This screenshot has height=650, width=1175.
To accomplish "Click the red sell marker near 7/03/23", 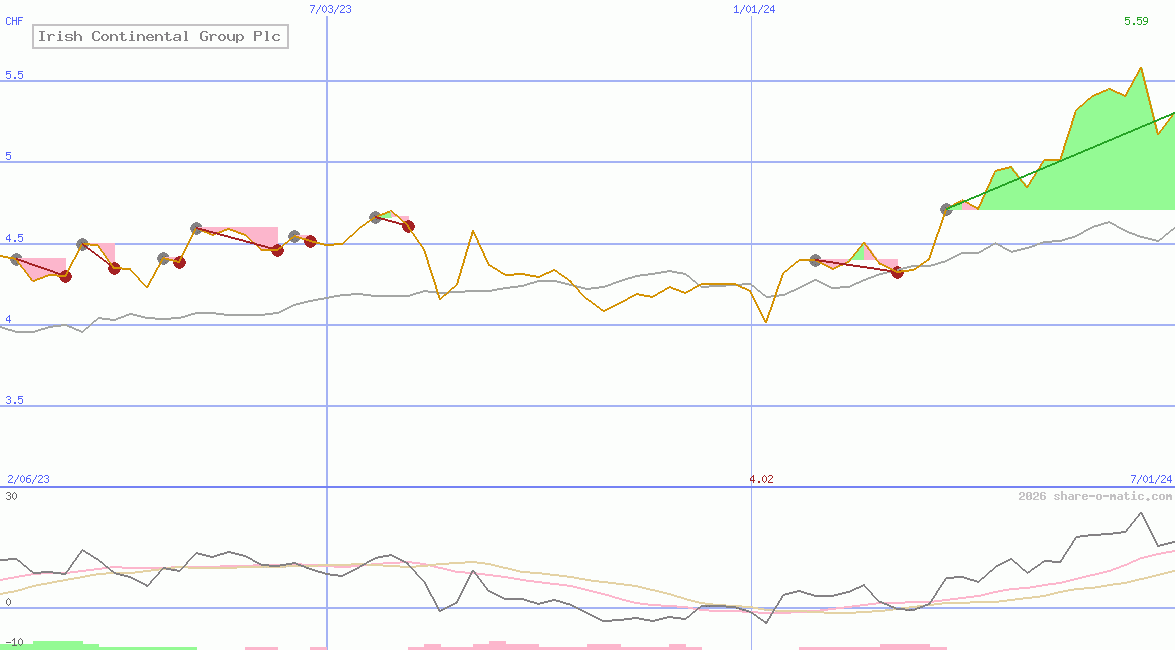I will [x=310, y=240].
